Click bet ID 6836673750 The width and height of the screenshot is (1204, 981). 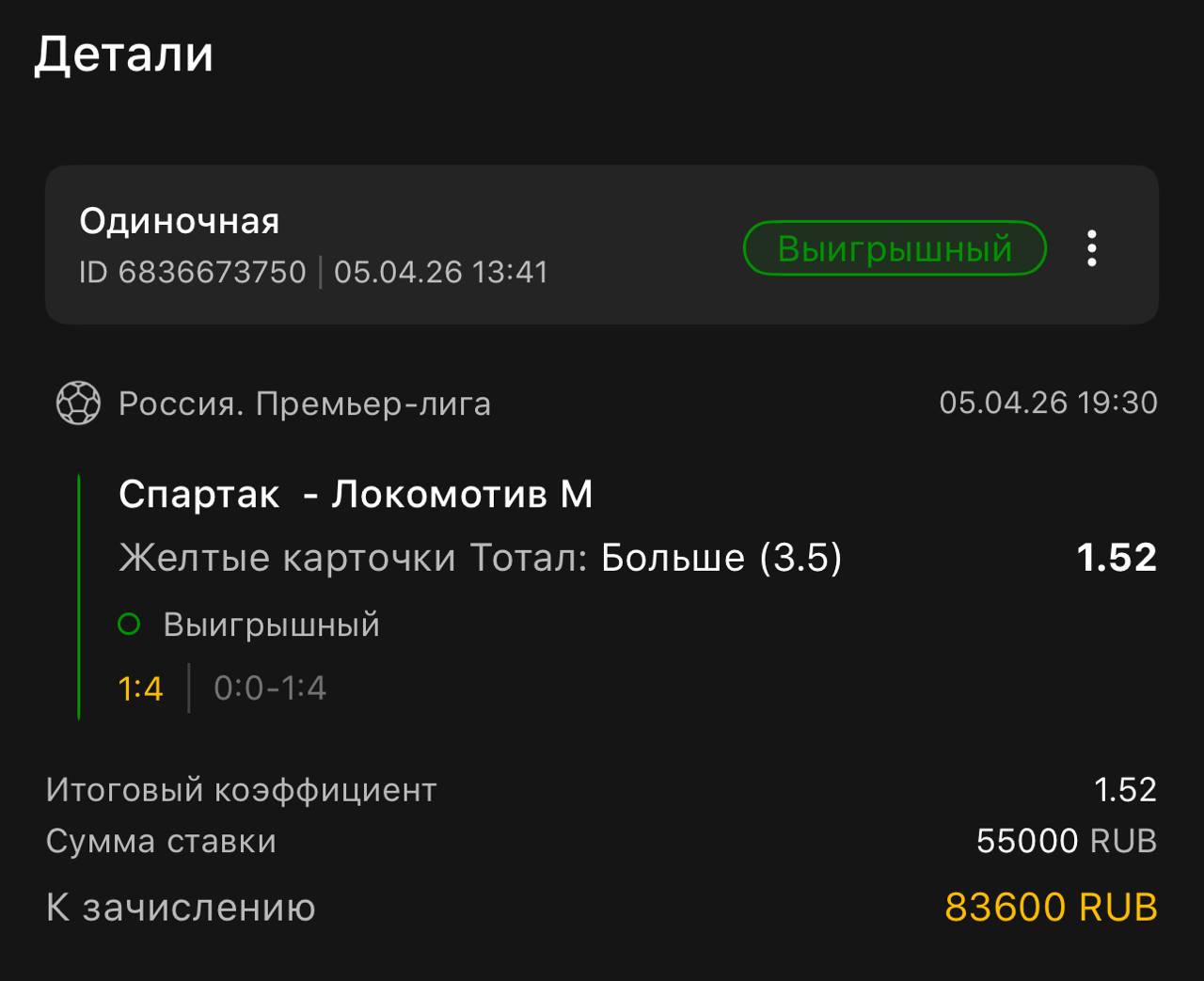[x=193, y=273]
